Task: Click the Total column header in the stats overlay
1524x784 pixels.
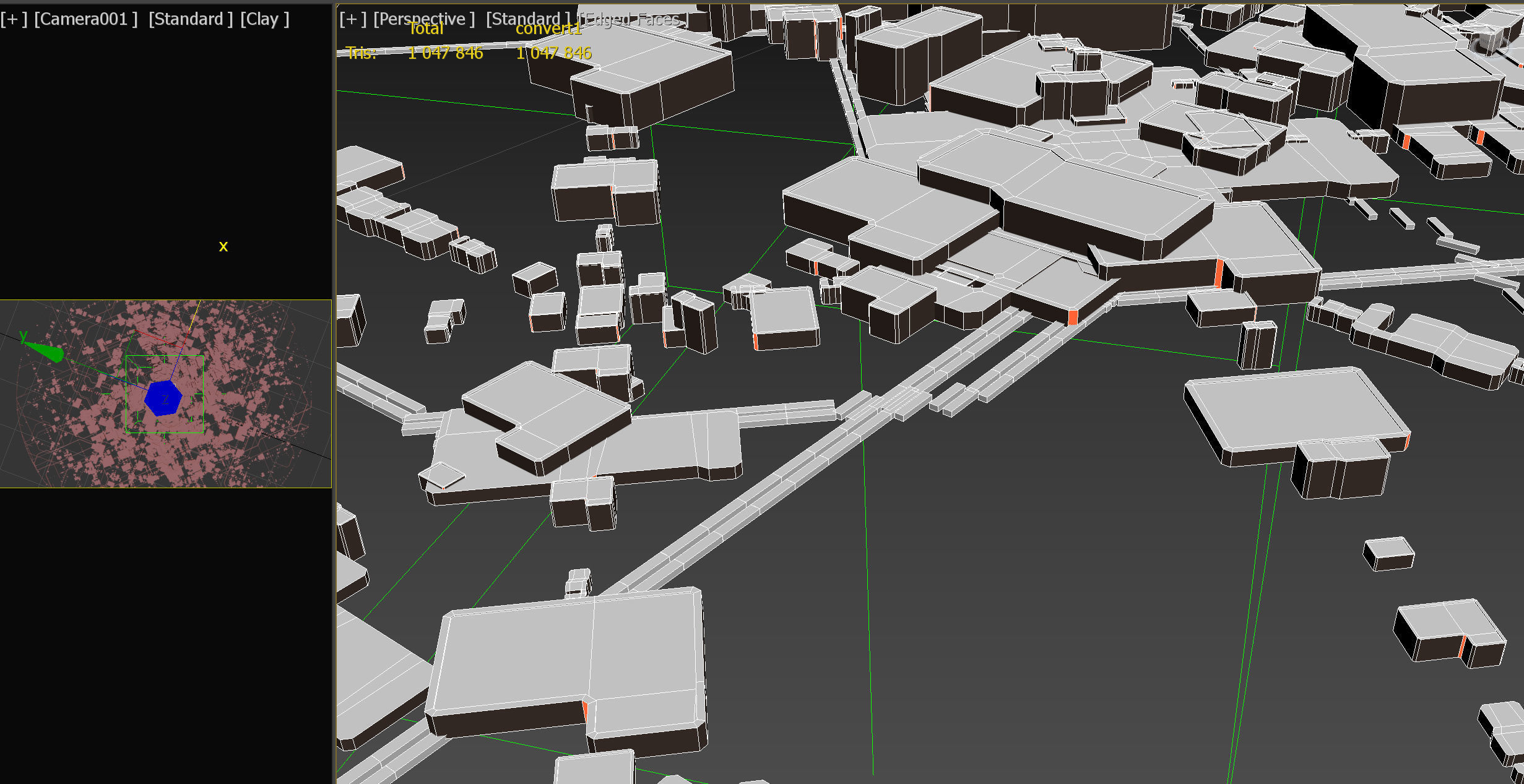Action: (426, 28)
